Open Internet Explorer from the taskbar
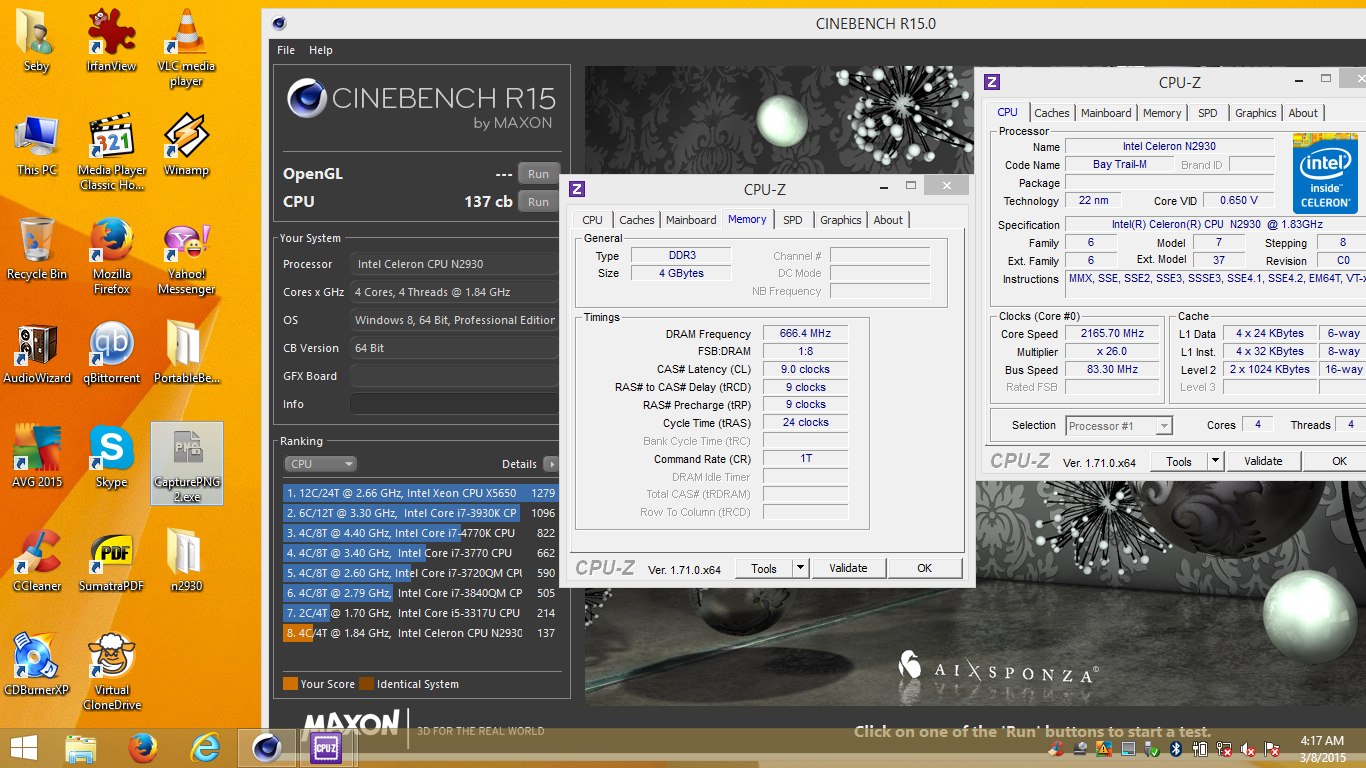The height and width of the screenshot is (768, 1366). click(205, 748)
